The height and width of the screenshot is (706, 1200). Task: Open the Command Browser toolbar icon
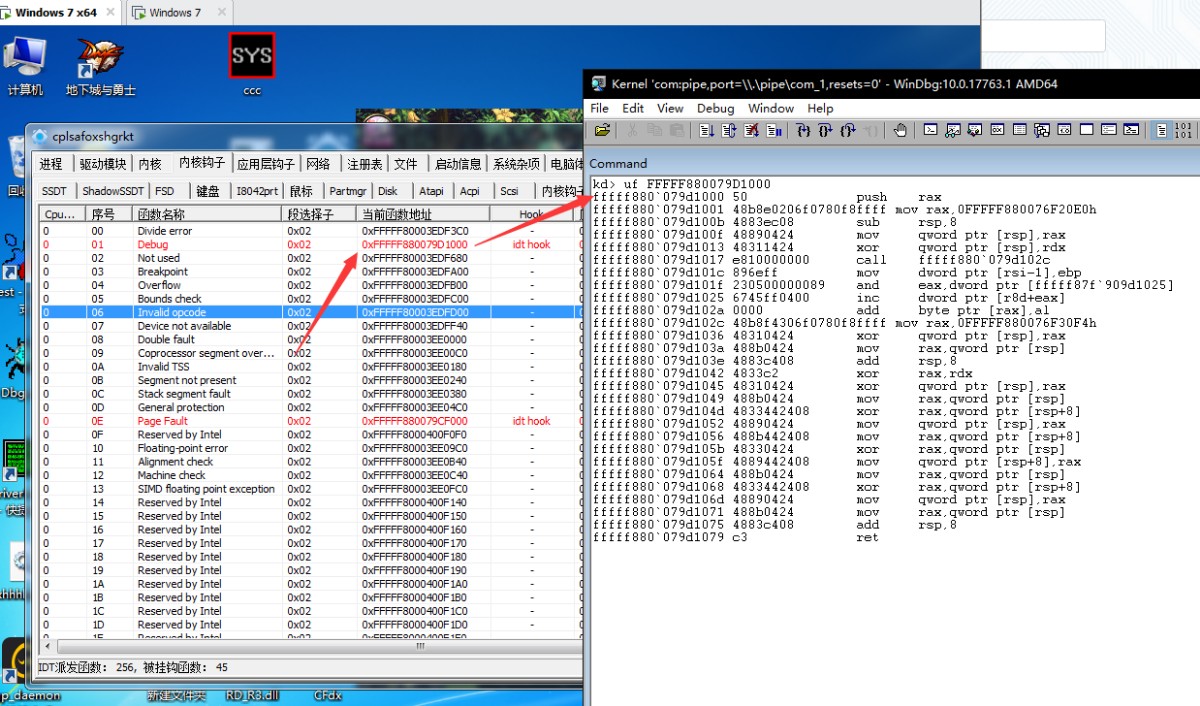click(x=1131, y=130)
